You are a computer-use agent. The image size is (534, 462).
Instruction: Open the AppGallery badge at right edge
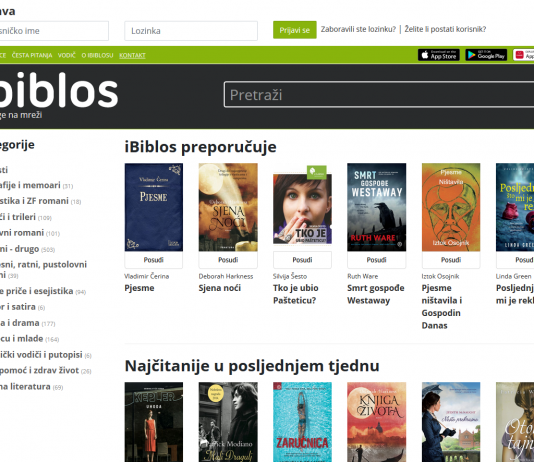(523, 55)
